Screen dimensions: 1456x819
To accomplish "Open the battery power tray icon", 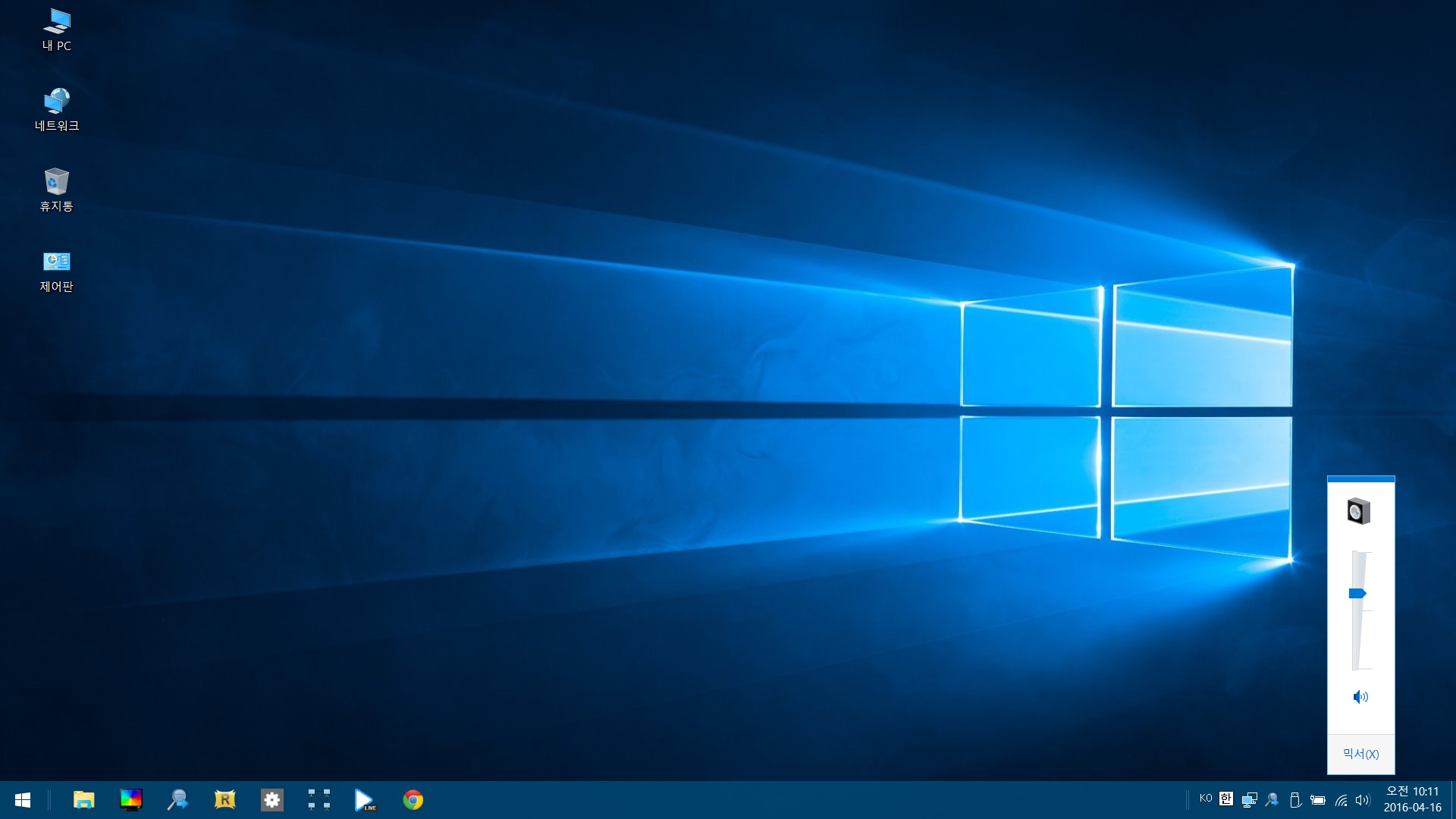I will click(1318, 800).
